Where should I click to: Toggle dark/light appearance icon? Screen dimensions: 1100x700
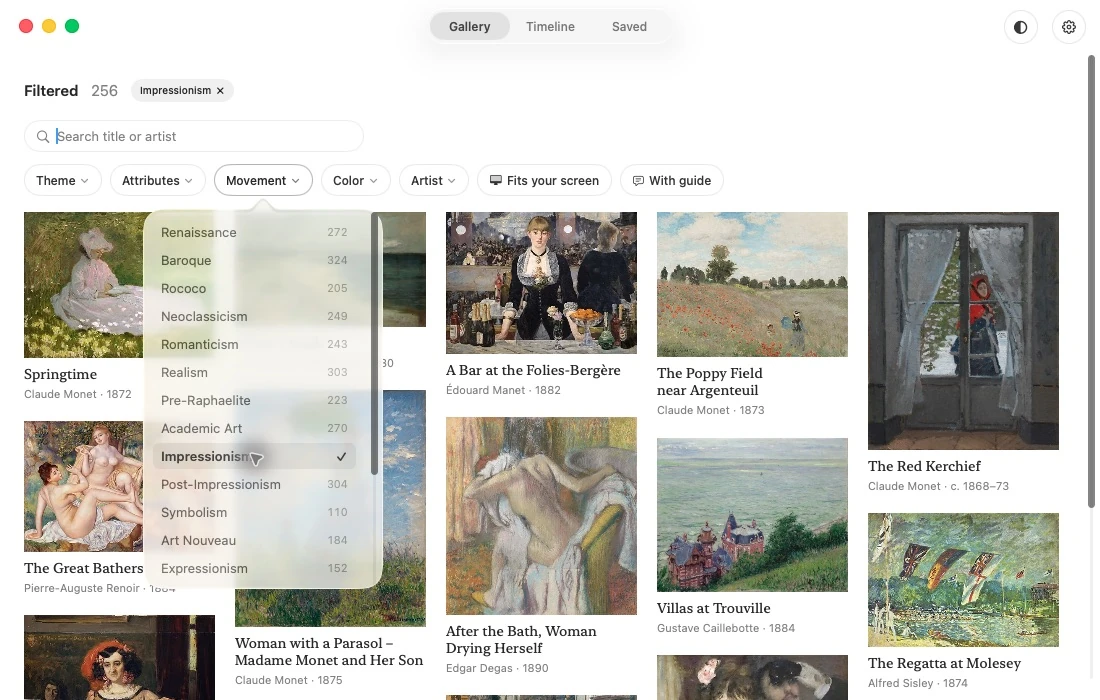click(1020, 27)
